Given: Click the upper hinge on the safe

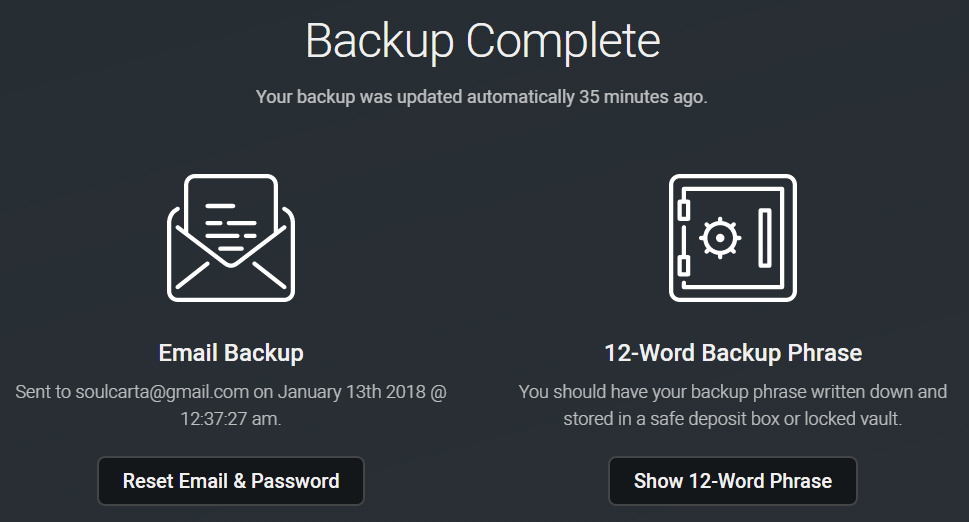Looking at the screenshot, I should pos(684,211).
